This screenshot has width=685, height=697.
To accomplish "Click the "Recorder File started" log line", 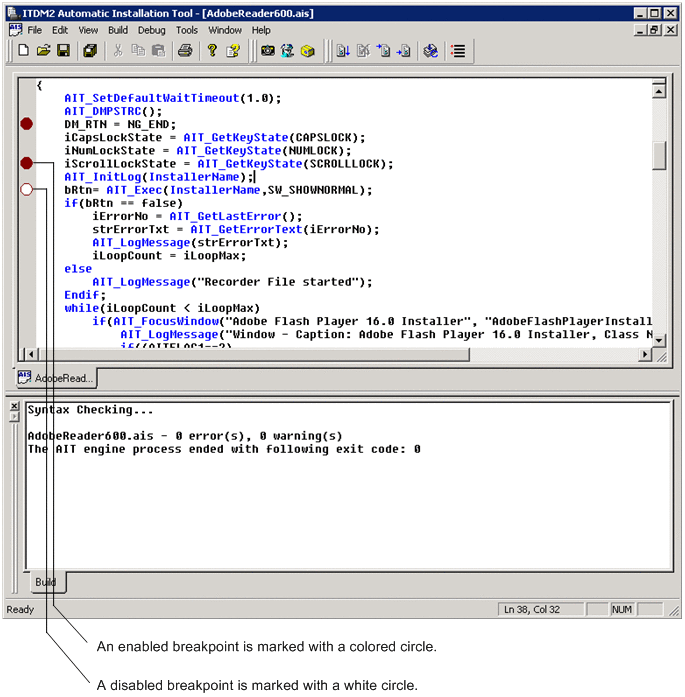I will [x=232, y=282].
